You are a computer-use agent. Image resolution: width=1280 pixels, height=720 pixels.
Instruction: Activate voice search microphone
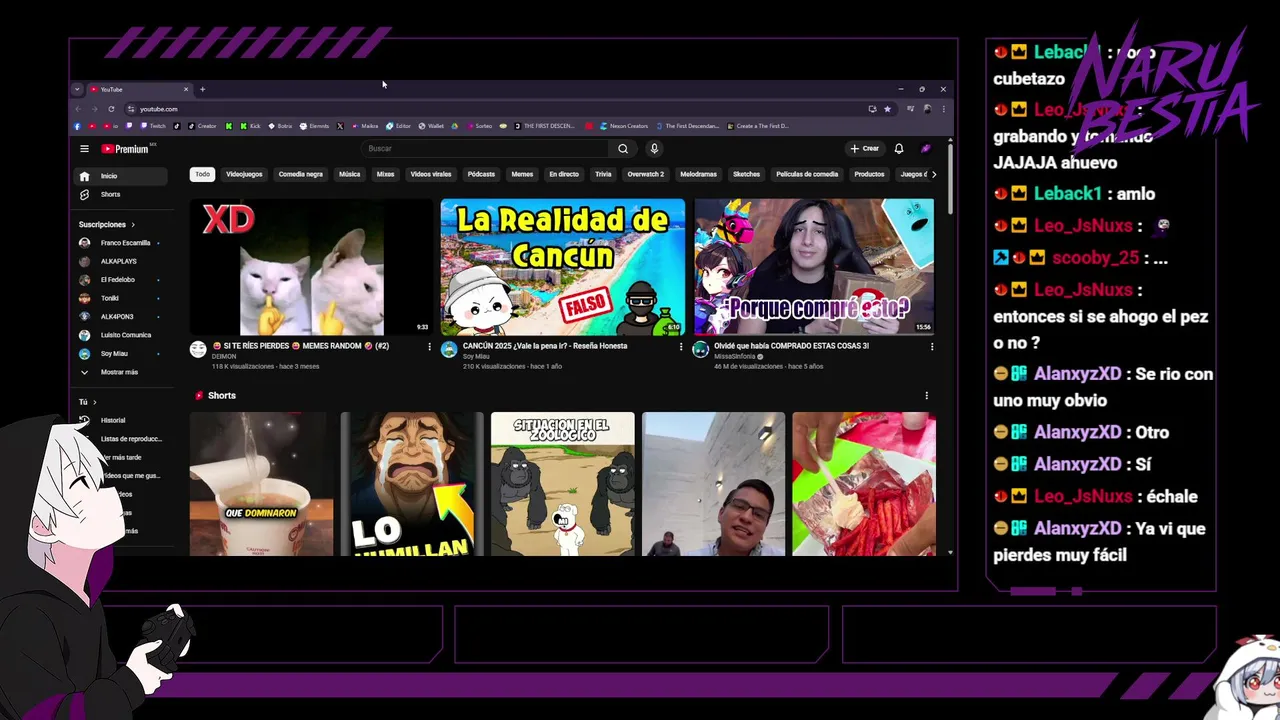[654, 149]
